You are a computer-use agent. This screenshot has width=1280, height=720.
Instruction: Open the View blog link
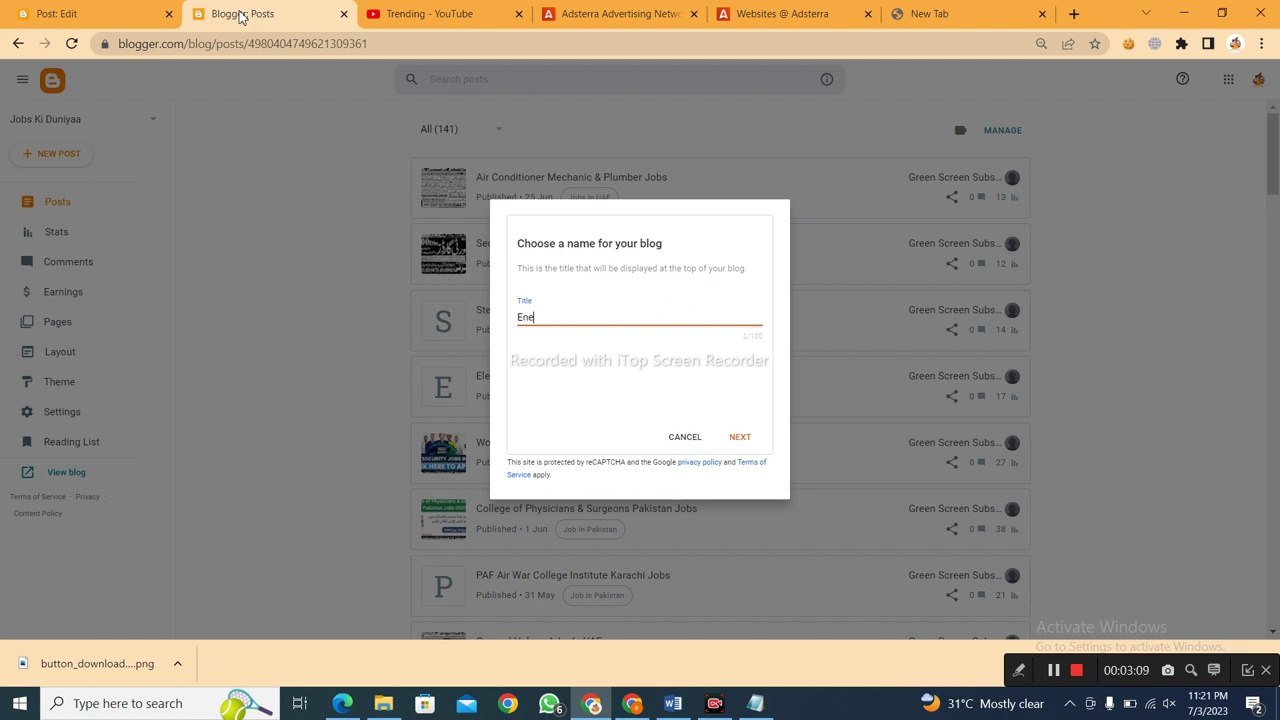66,472
